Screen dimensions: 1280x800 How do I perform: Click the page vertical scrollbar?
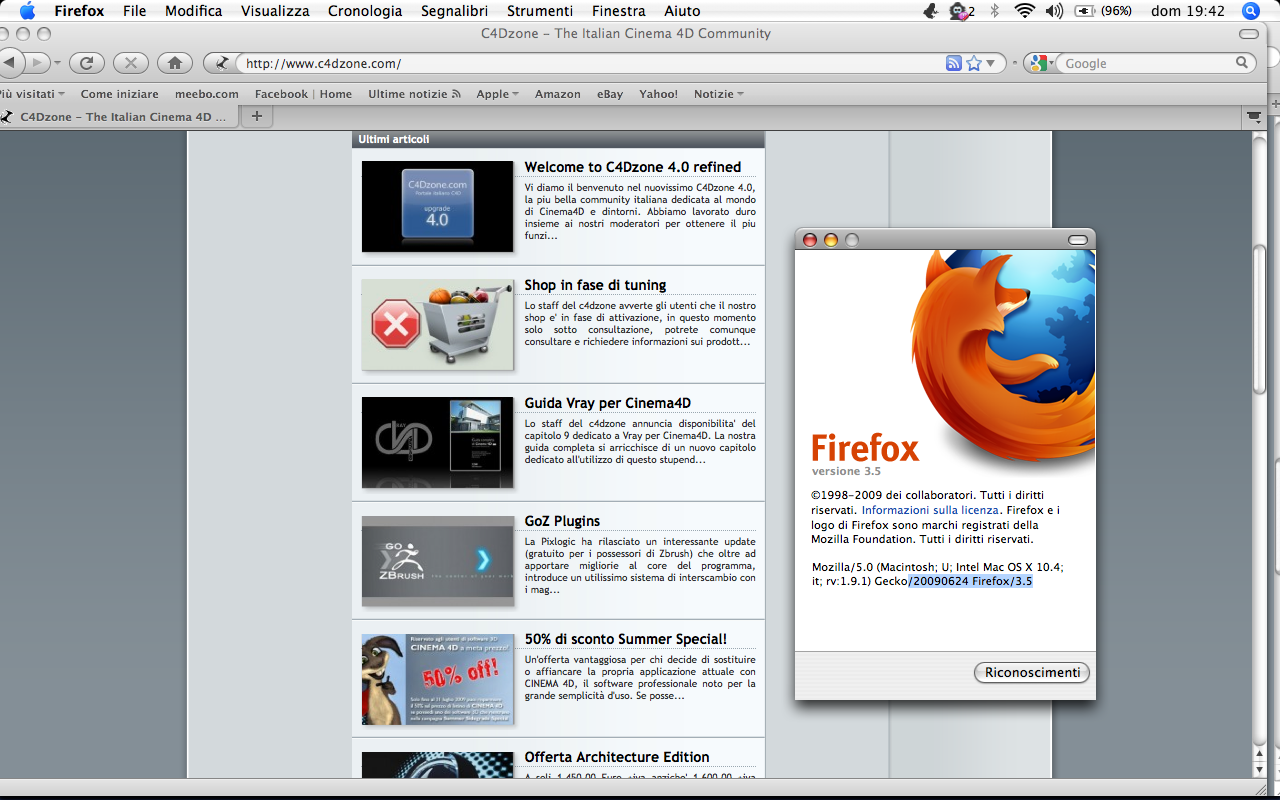[x=1261, y=450]
